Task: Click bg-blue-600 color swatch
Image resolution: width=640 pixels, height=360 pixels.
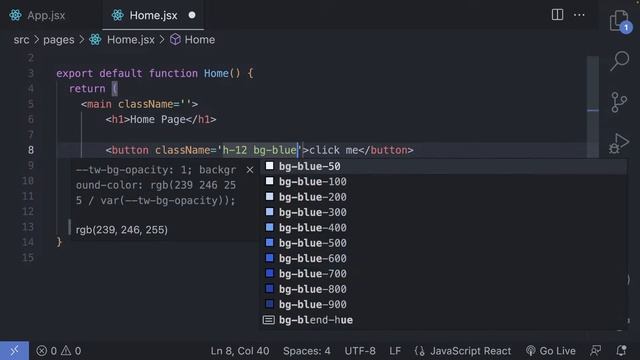Action: pyautogui.click(x=269, y=258)
